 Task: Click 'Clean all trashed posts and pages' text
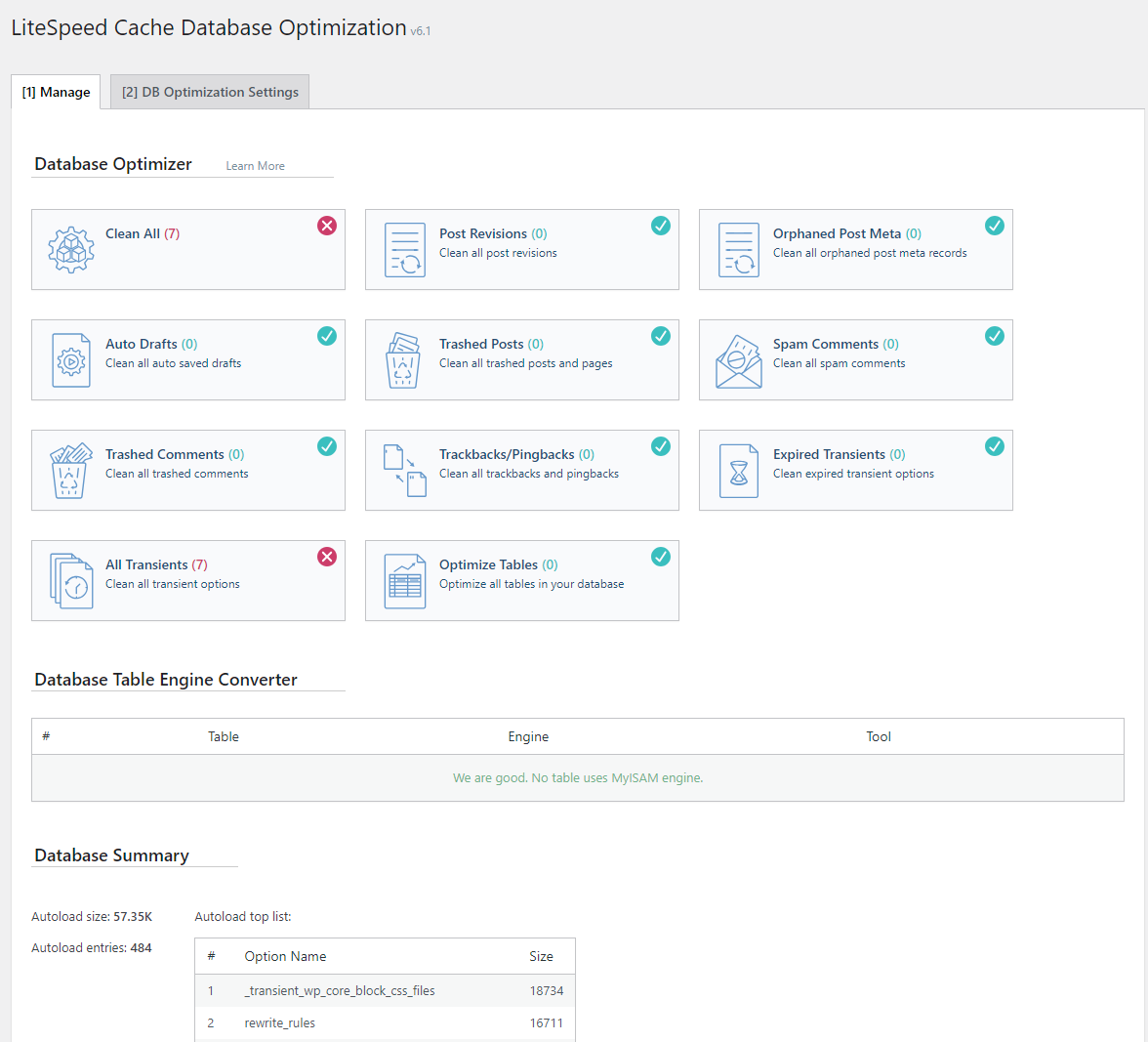pos(525,364)
